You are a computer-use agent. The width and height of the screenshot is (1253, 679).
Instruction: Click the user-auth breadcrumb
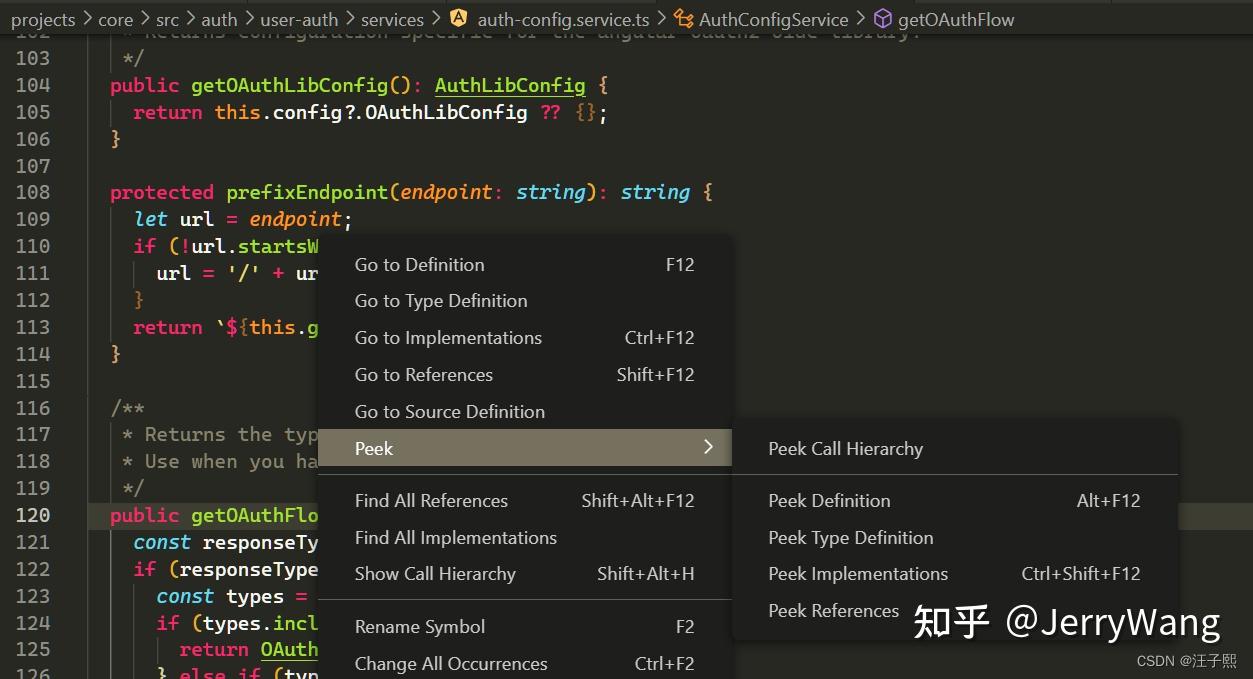(x=299, y=18)
